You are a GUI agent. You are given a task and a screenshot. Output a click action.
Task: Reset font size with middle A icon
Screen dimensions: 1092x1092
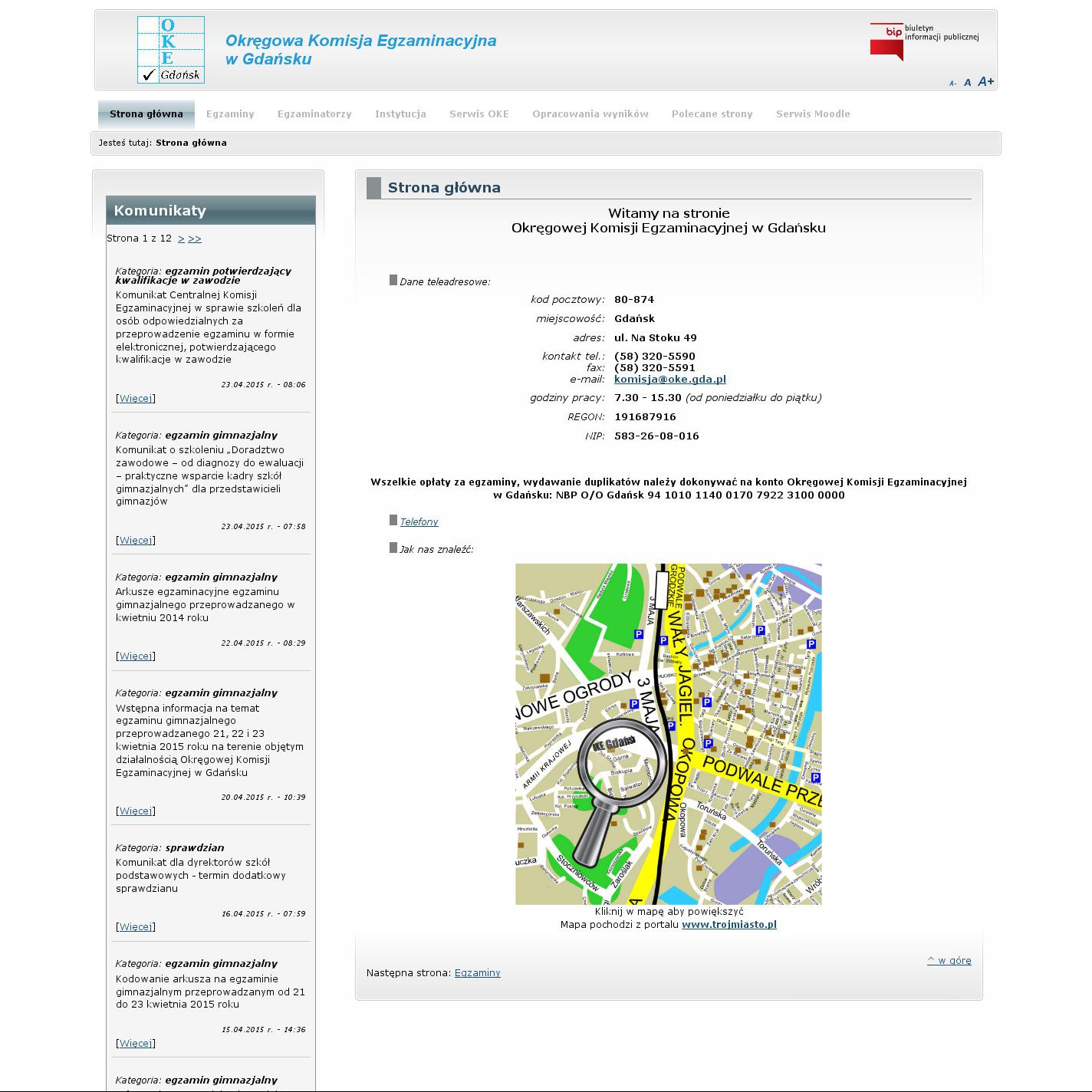pos(968,83)
